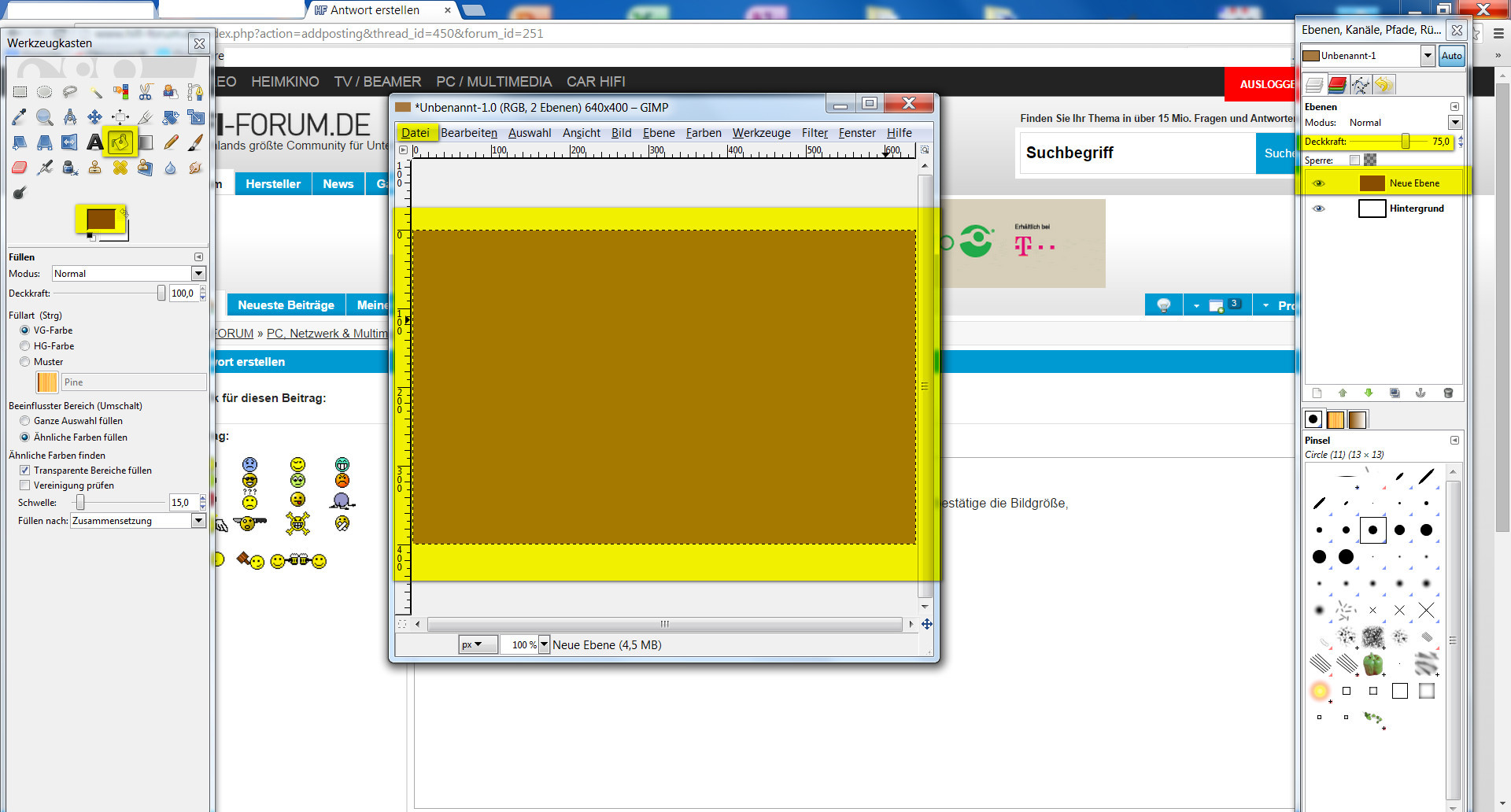Select the Flip tool
Screen dimensions: 1511x812
[70, 142]
